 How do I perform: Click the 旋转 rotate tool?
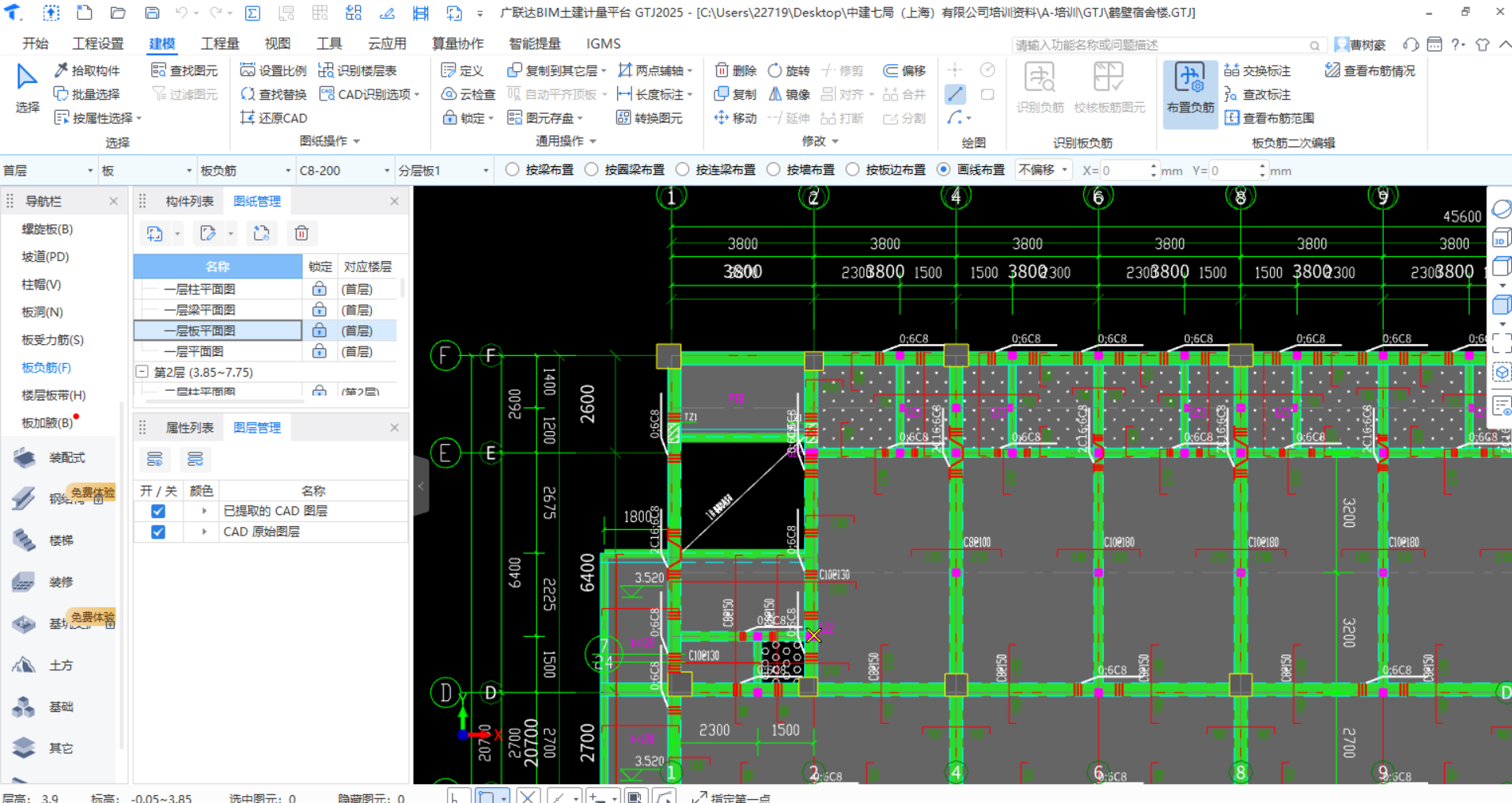pyautogui.click(x=789, y=70)
